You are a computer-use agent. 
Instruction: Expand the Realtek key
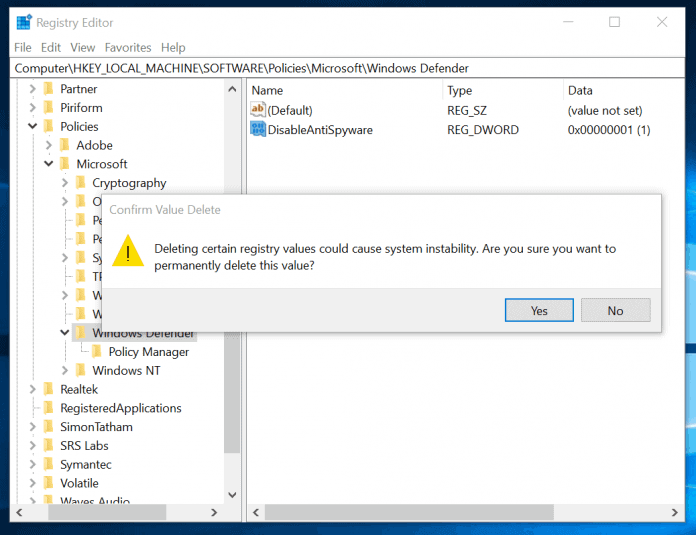click(x=32, y=389)
